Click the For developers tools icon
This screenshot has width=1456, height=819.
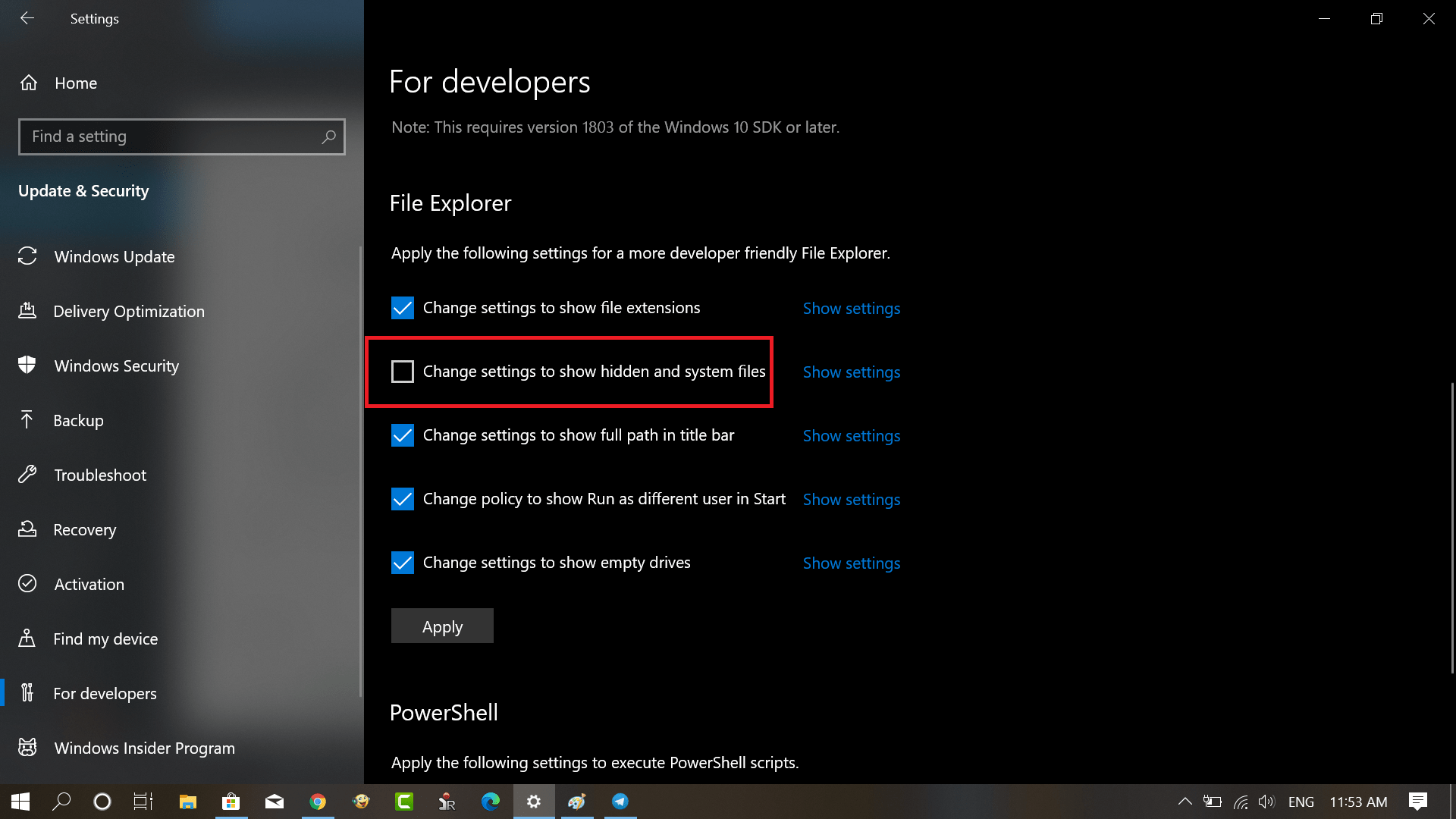tap(27, 693)
